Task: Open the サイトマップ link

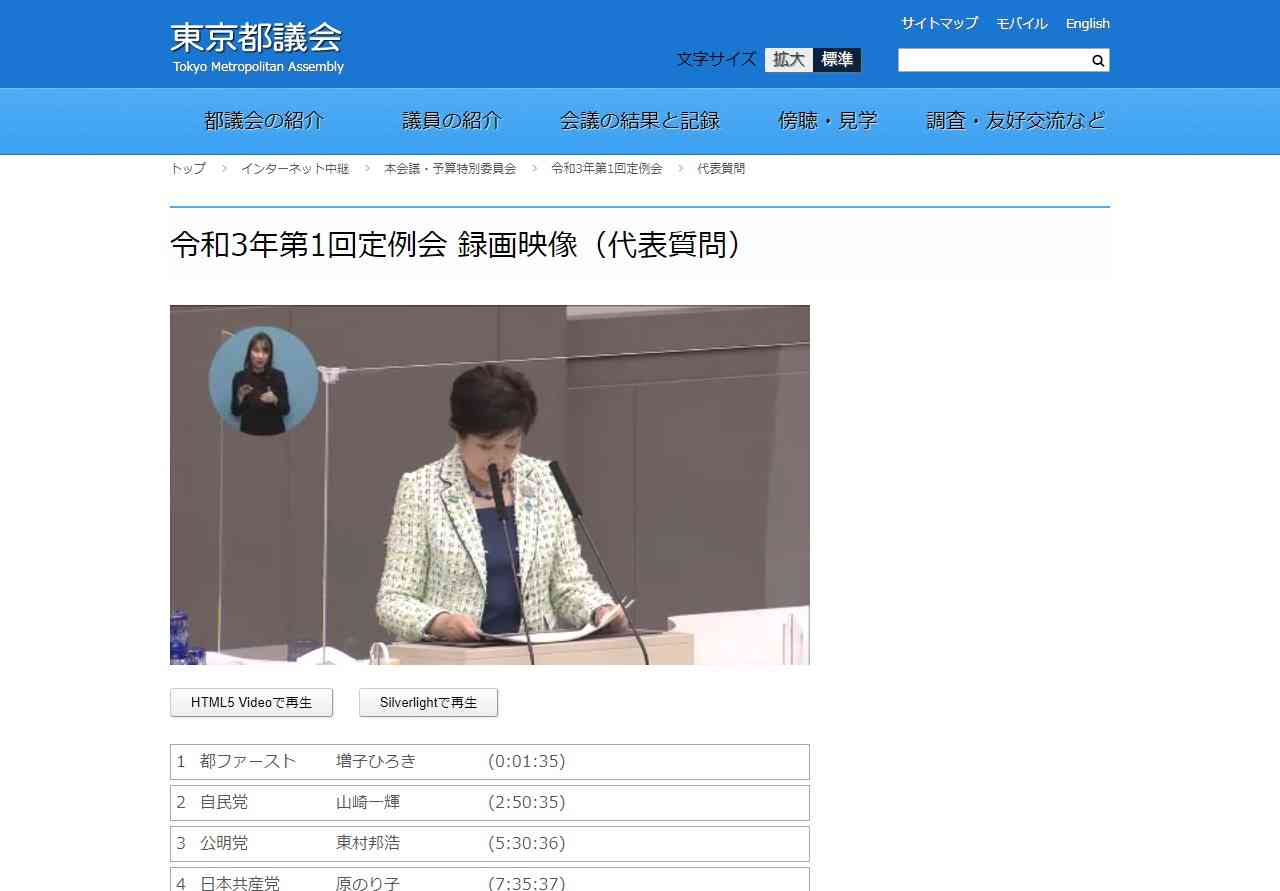Action: coord(939,23)
